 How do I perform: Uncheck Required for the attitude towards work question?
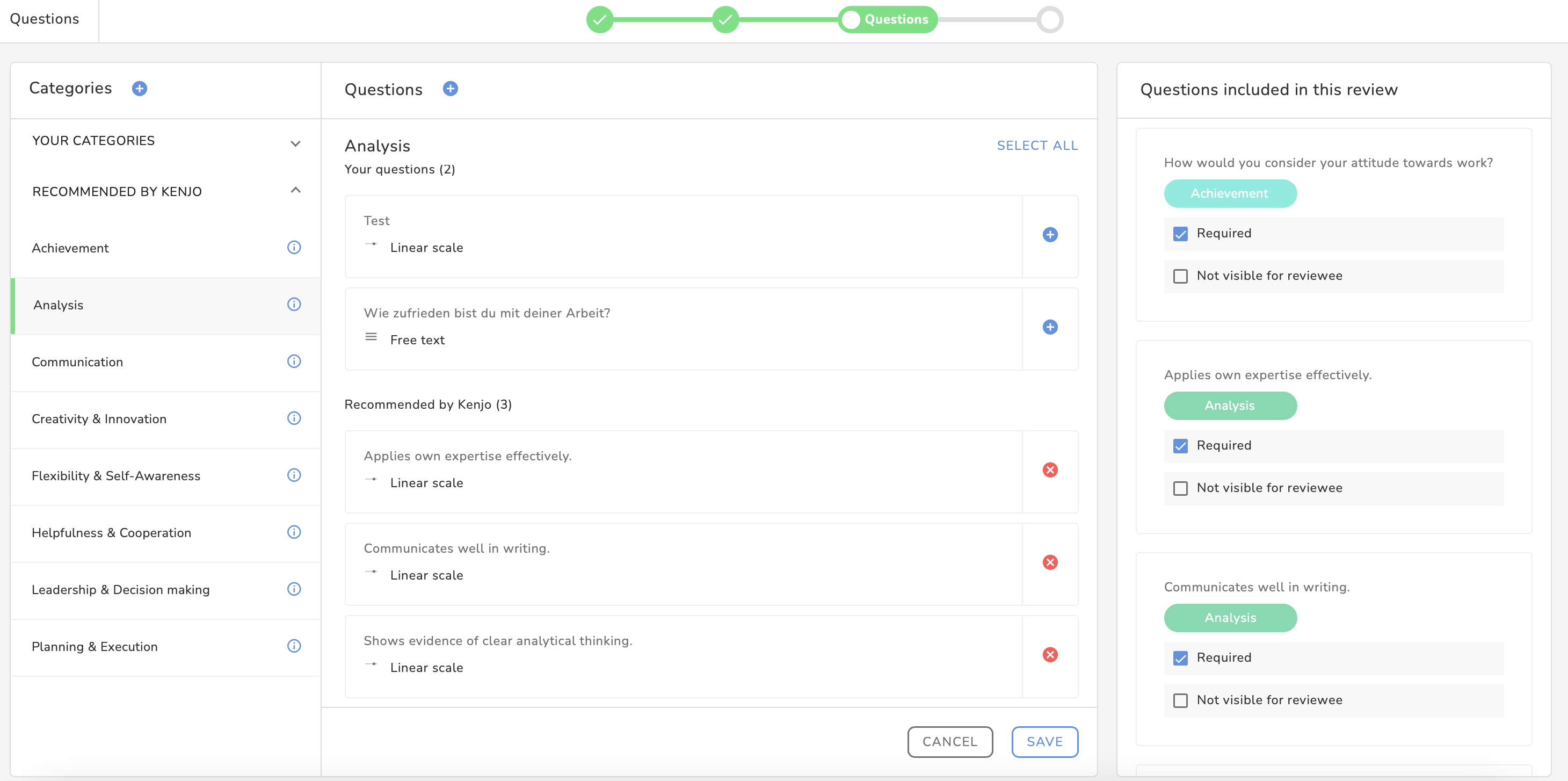pyautogui.click(x=1180, y=234)
